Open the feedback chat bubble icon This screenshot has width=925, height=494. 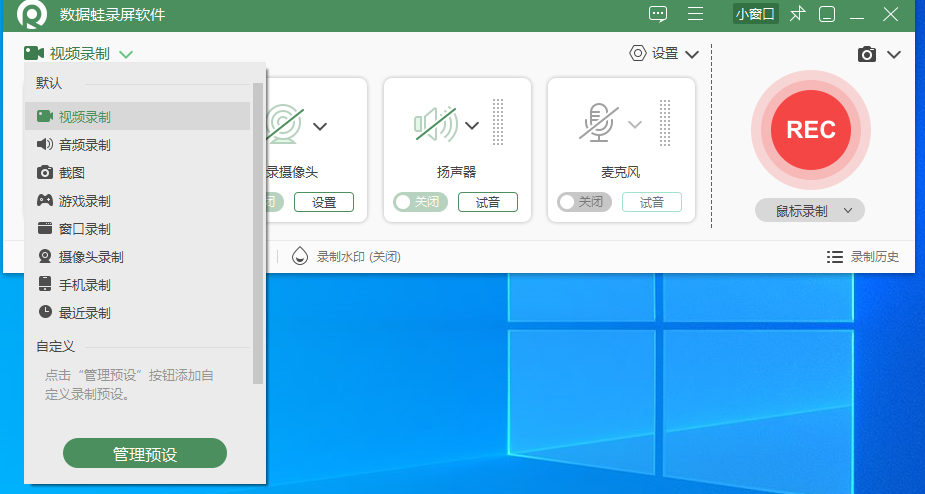coord(658,14)
